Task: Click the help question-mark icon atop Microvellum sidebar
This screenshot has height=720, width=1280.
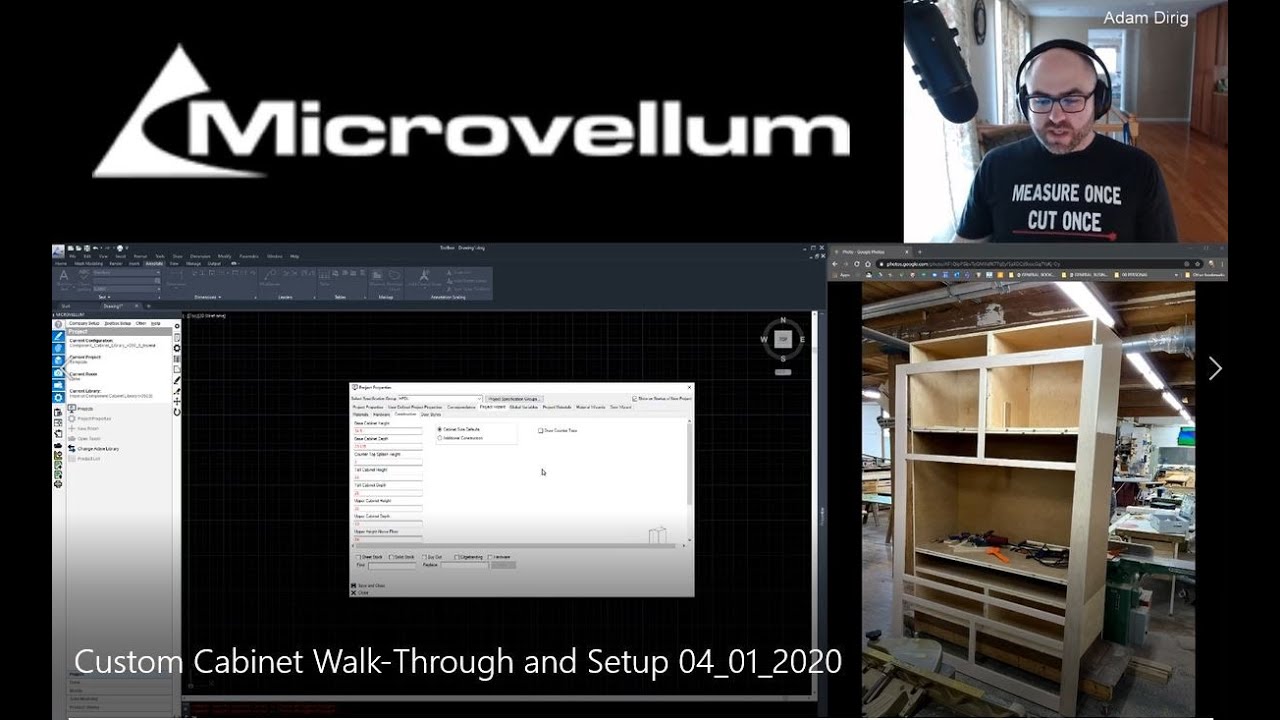Action: click(x=58, y=324)
